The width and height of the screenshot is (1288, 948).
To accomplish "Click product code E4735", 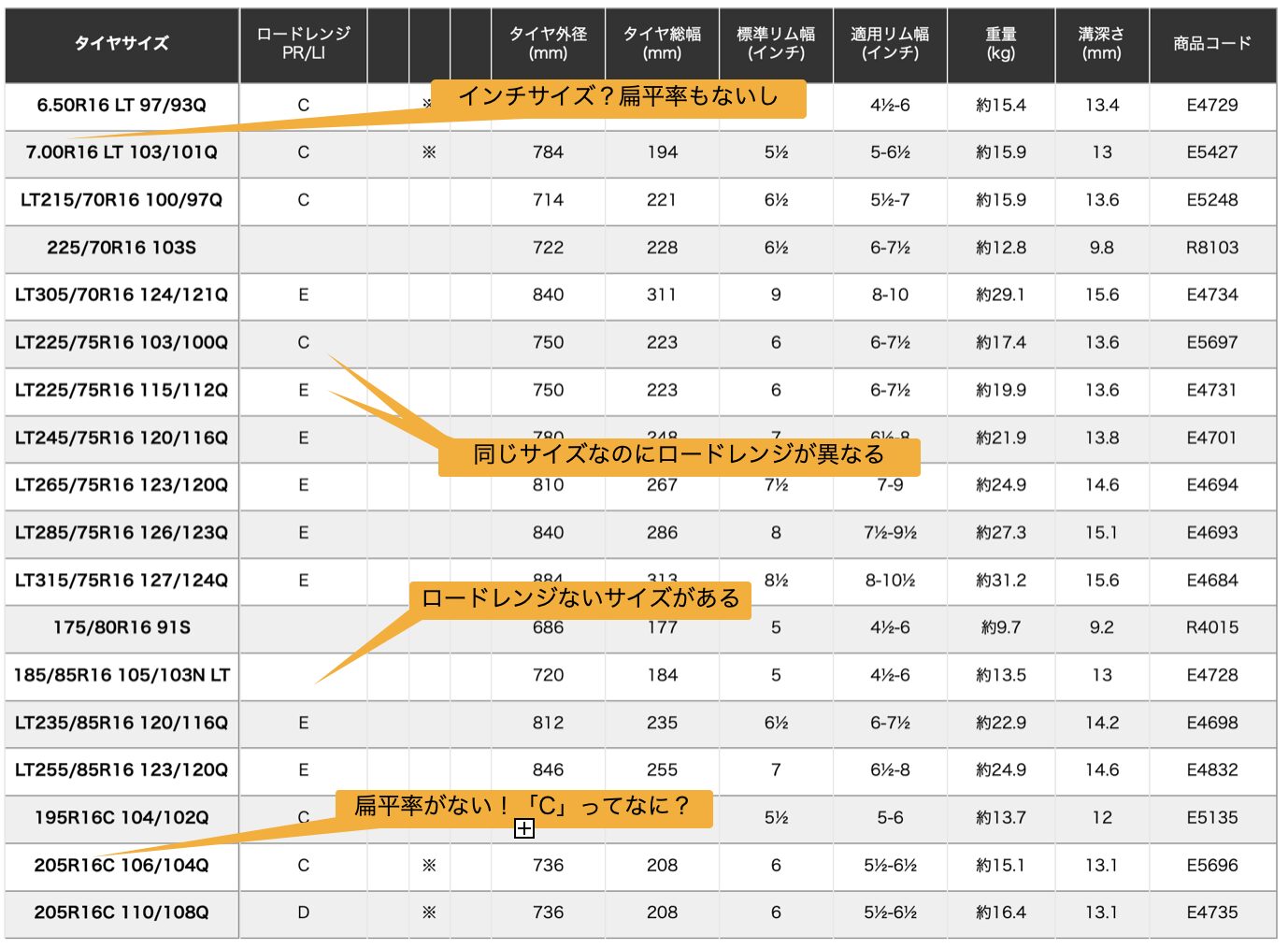I will pos(1212,912).
